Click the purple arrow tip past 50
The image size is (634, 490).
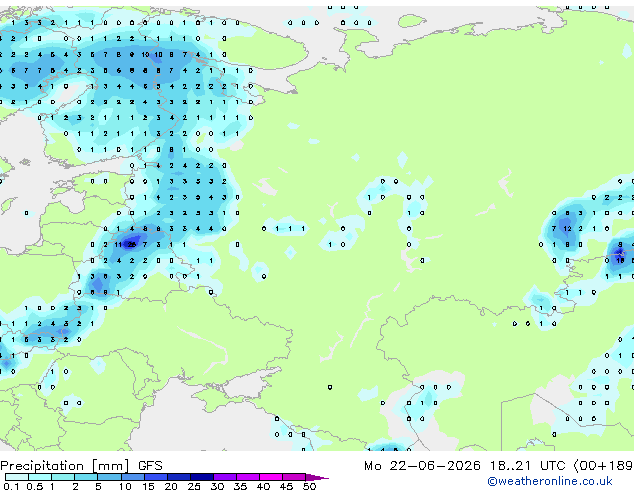(317, 478)
